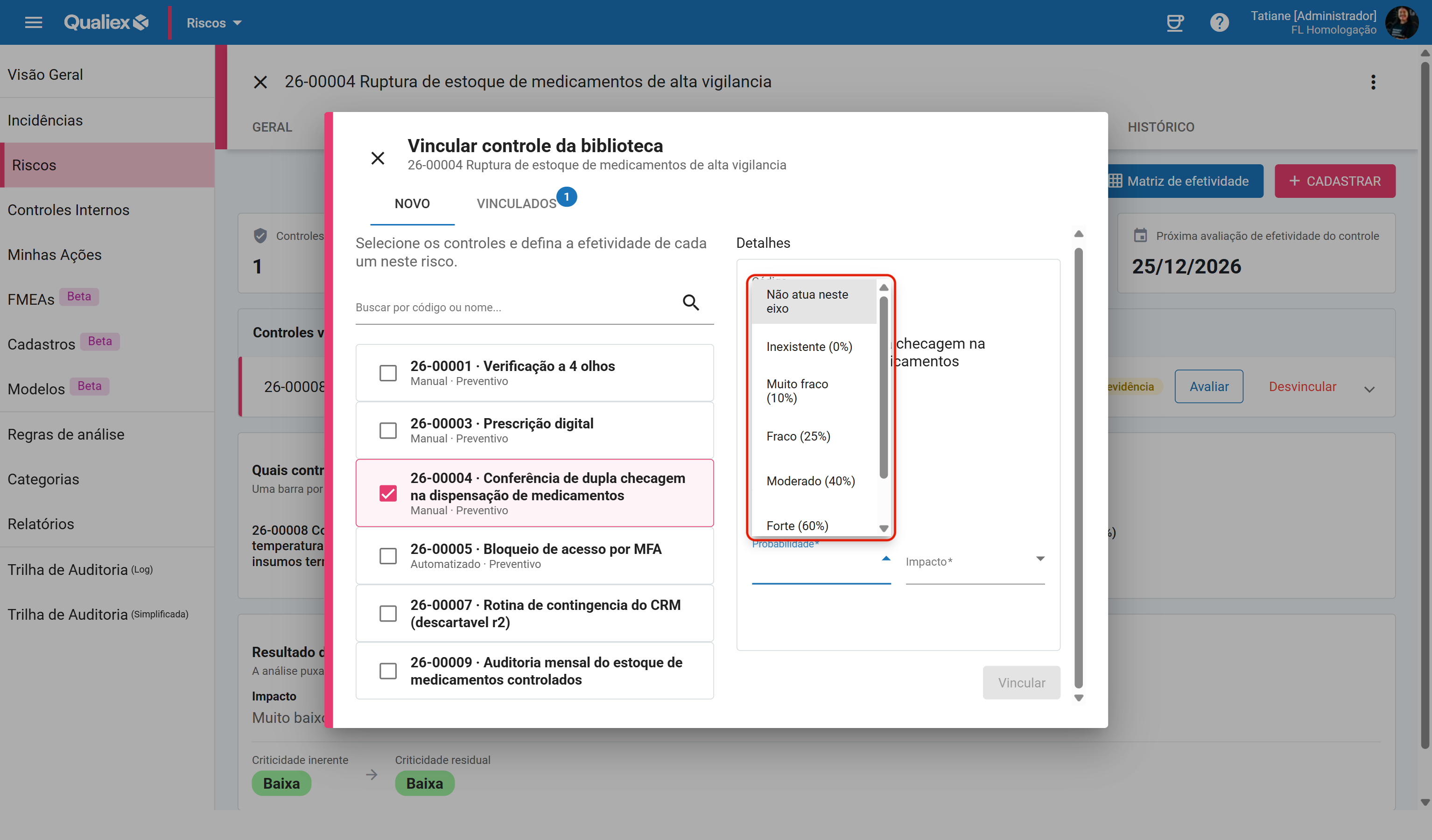Close the risk 26-00004 detail panel

click(x=260, y=83)
